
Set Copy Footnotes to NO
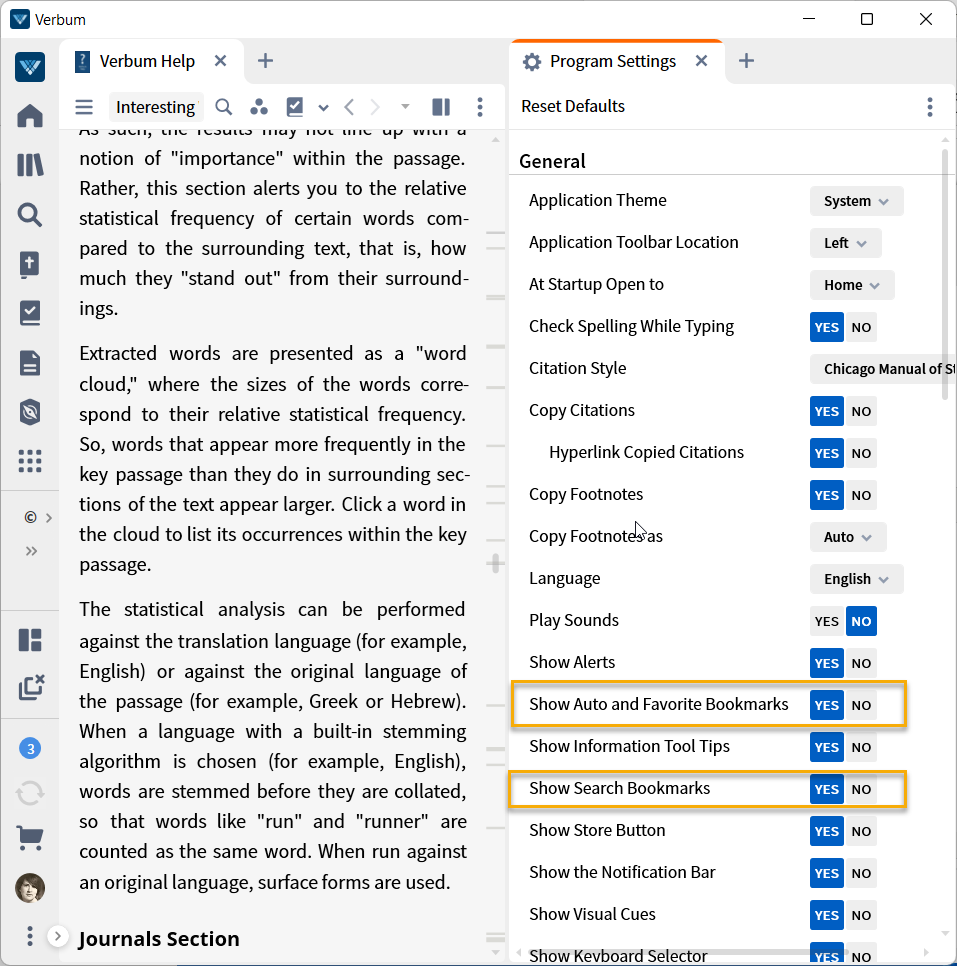coord(861,495)
